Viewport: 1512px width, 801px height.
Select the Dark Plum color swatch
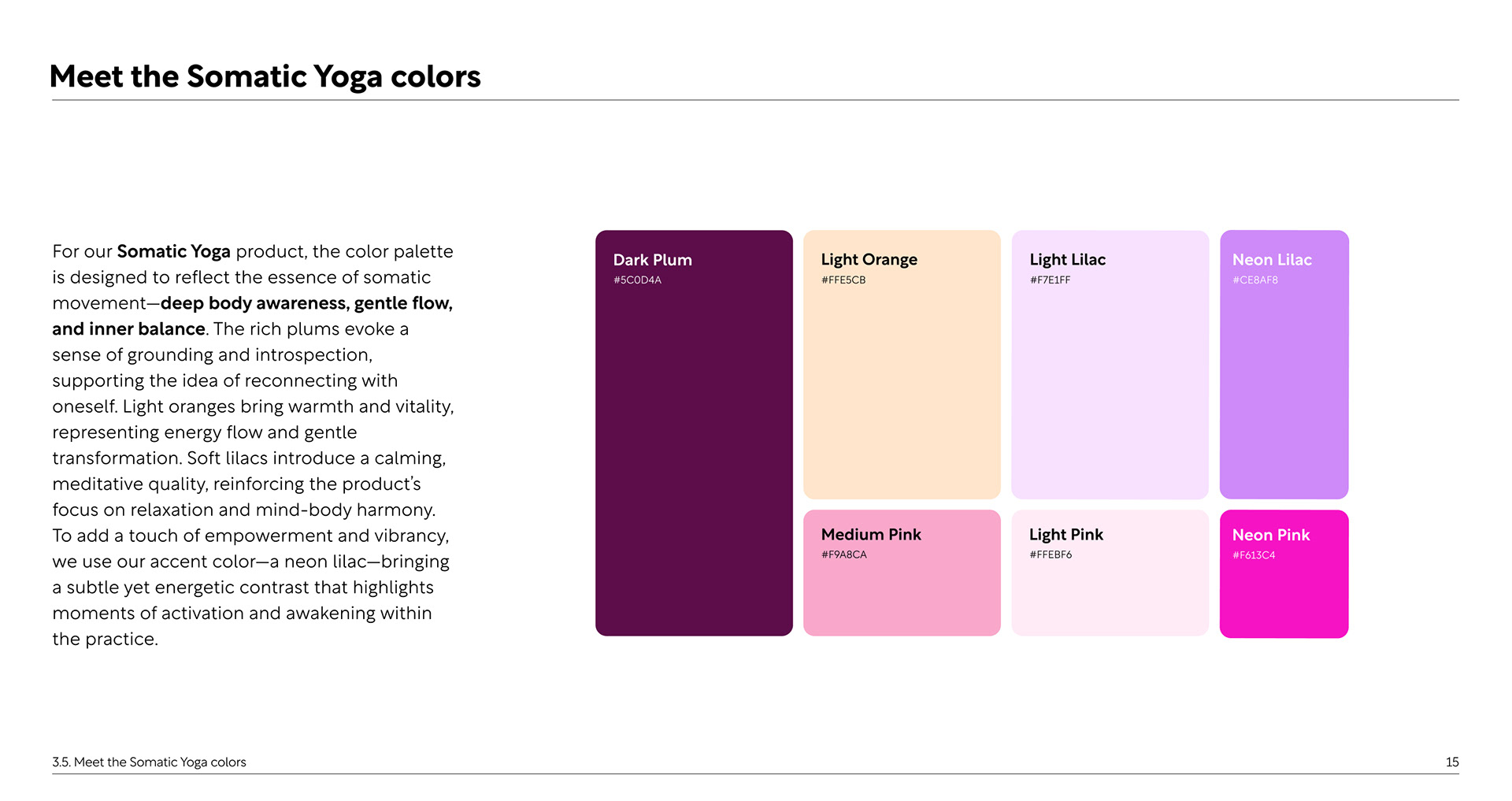point(694,433)
